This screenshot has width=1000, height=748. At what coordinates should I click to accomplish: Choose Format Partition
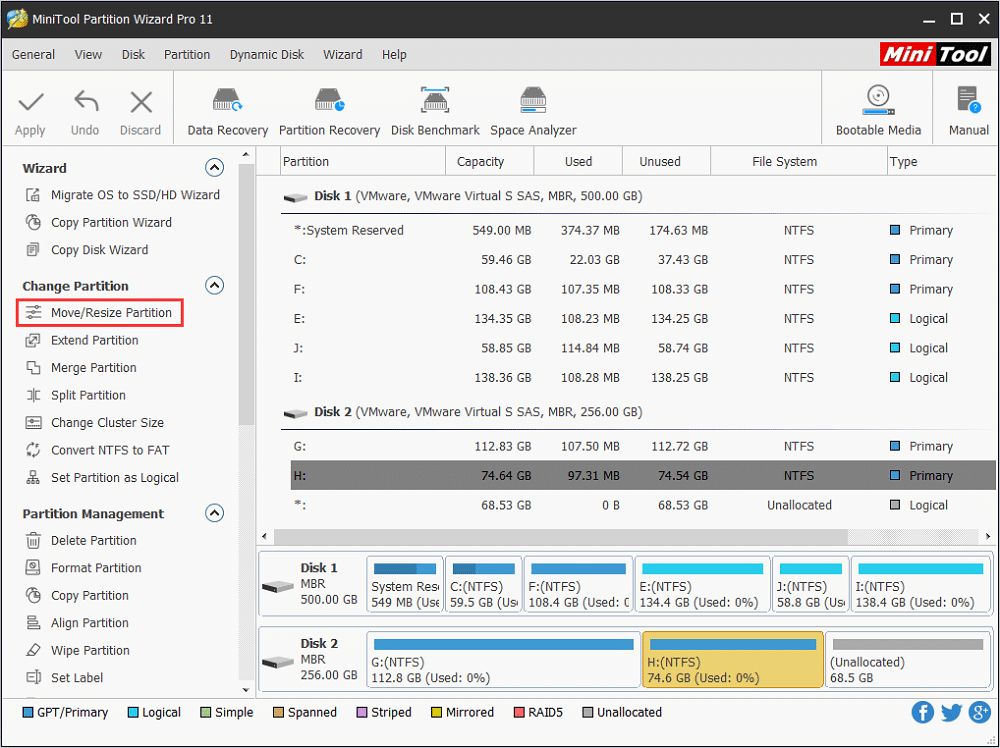pos(84,568)
